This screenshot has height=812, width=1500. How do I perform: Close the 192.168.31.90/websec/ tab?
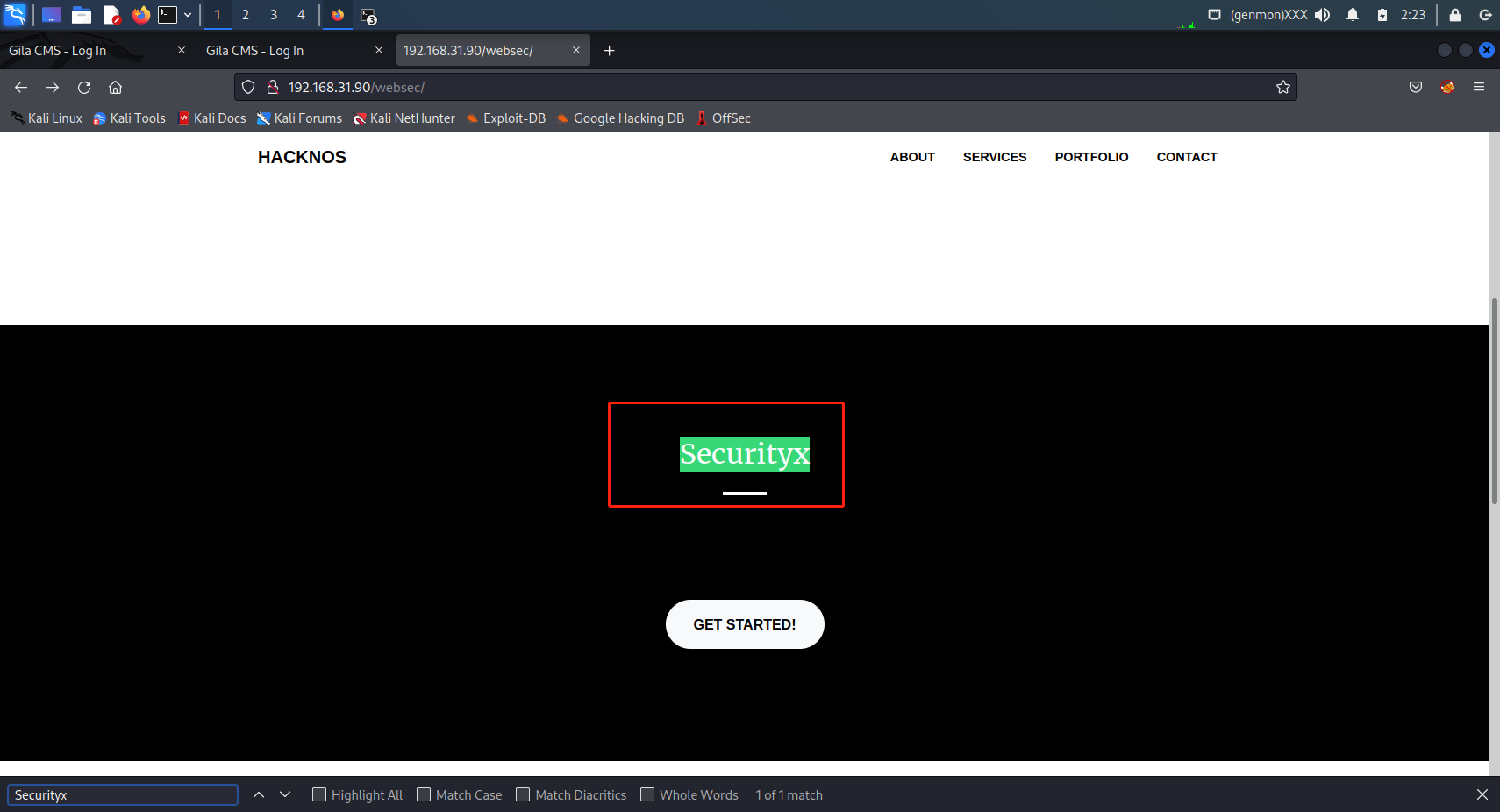pyautogui.click(x=576, y=51)
